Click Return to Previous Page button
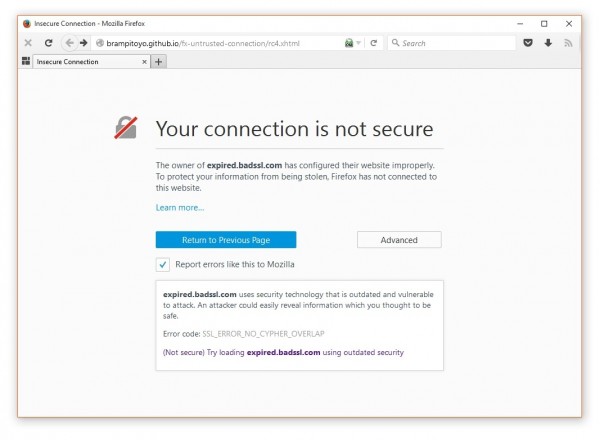600x440 pixels. (226, 240)
